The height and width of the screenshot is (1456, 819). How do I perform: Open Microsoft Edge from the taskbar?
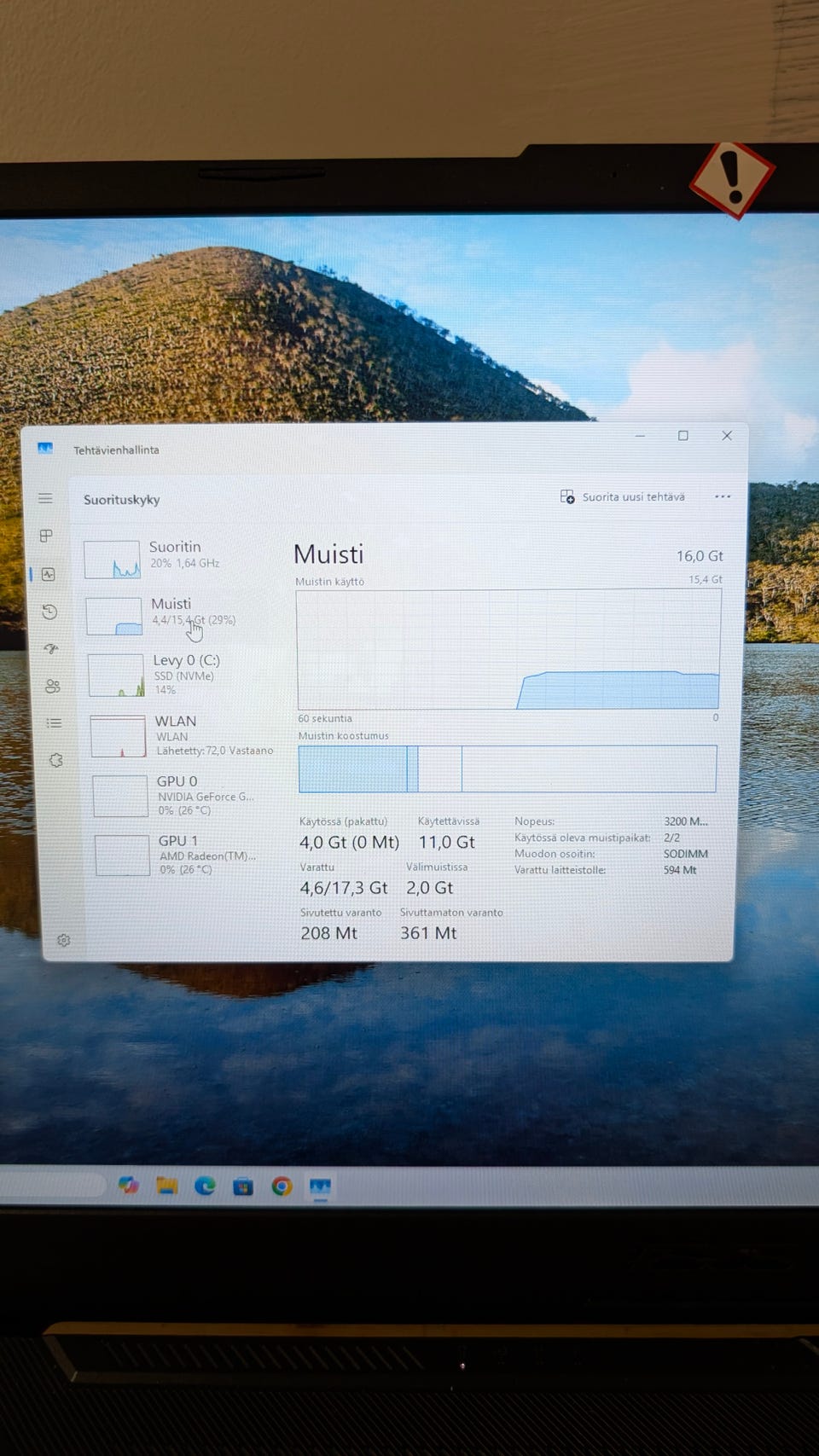(205, 1186)
